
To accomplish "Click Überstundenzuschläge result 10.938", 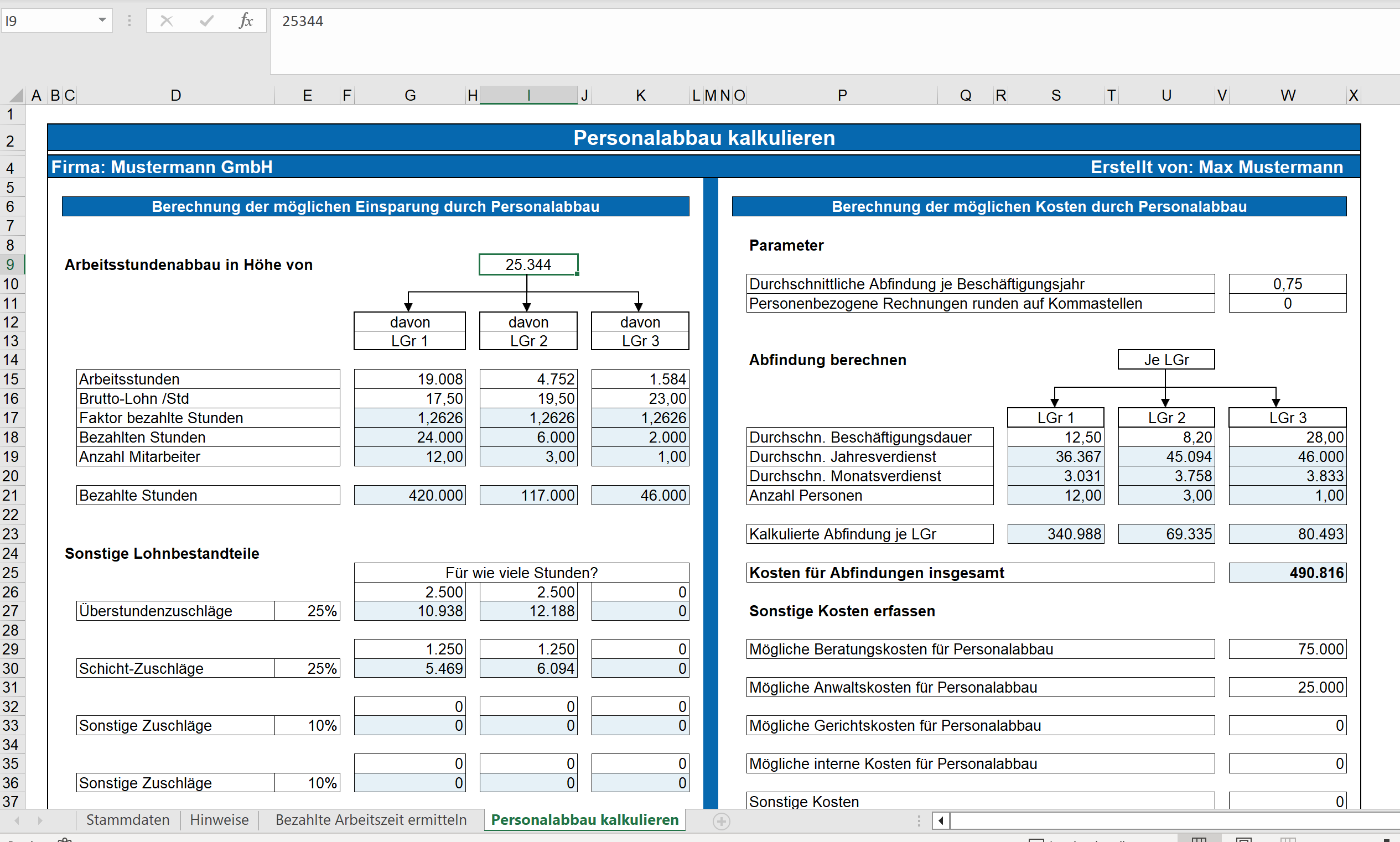I will click(x=409, y=611).
